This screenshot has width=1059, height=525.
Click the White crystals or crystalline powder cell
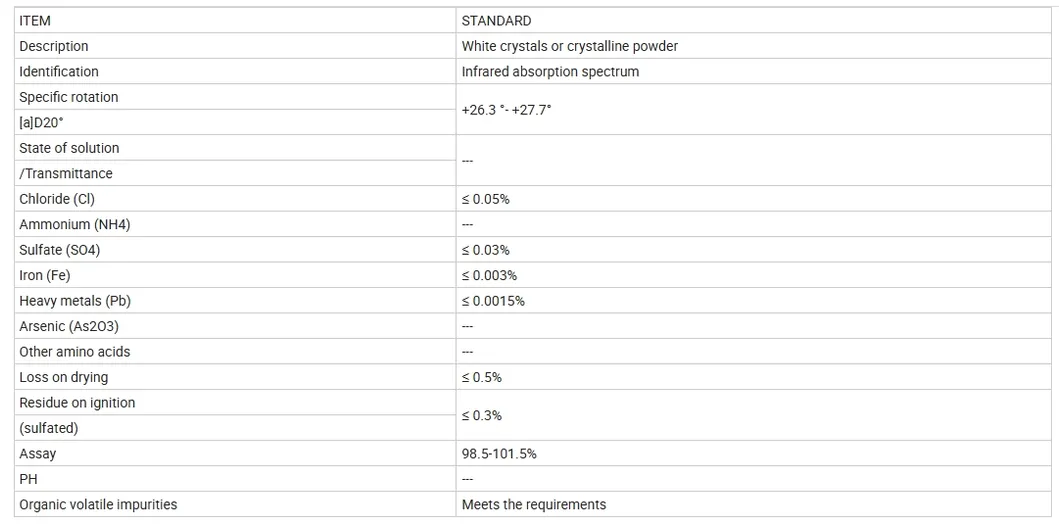pos(754,46)
